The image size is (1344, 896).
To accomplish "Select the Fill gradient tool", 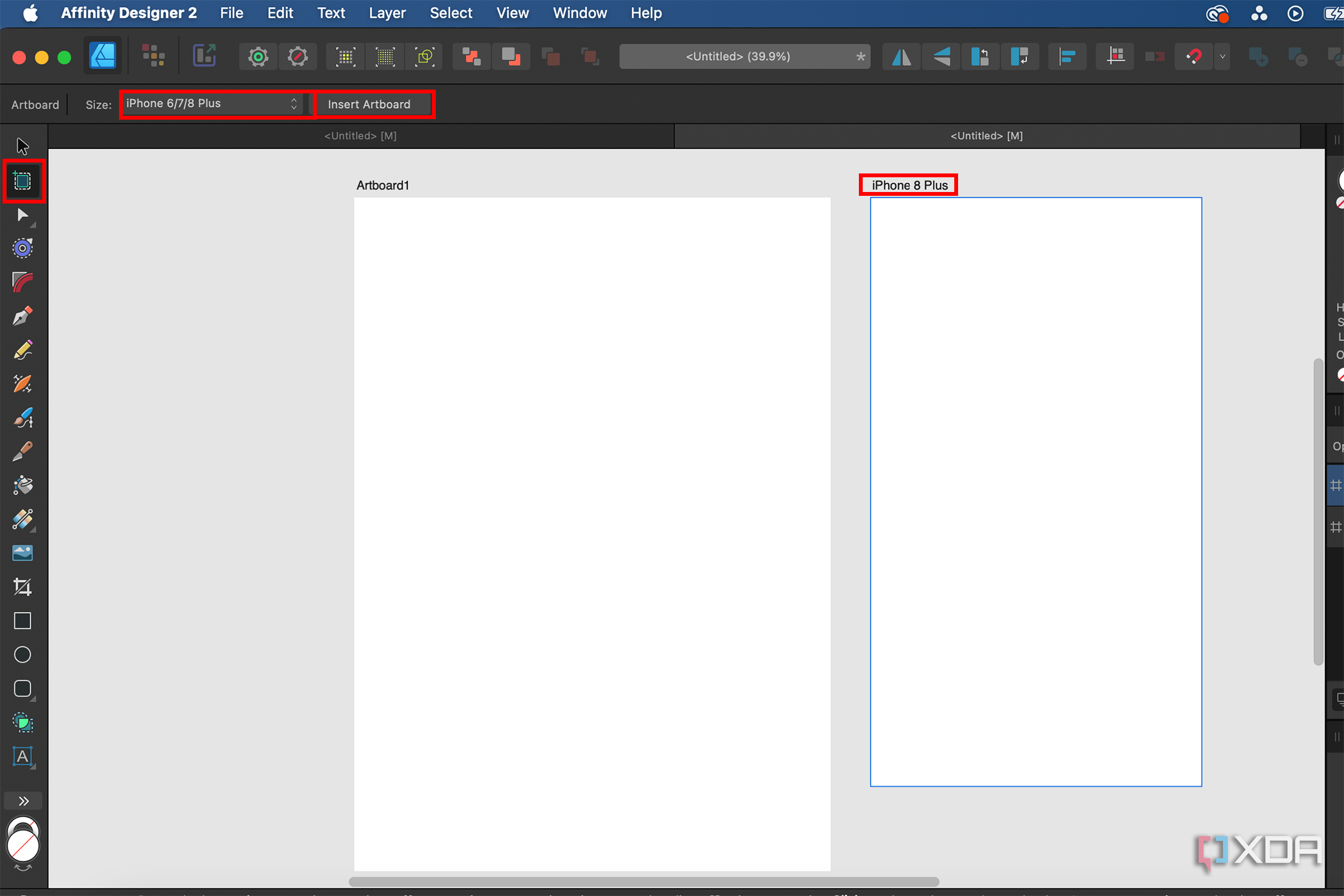I will [22, 486].
